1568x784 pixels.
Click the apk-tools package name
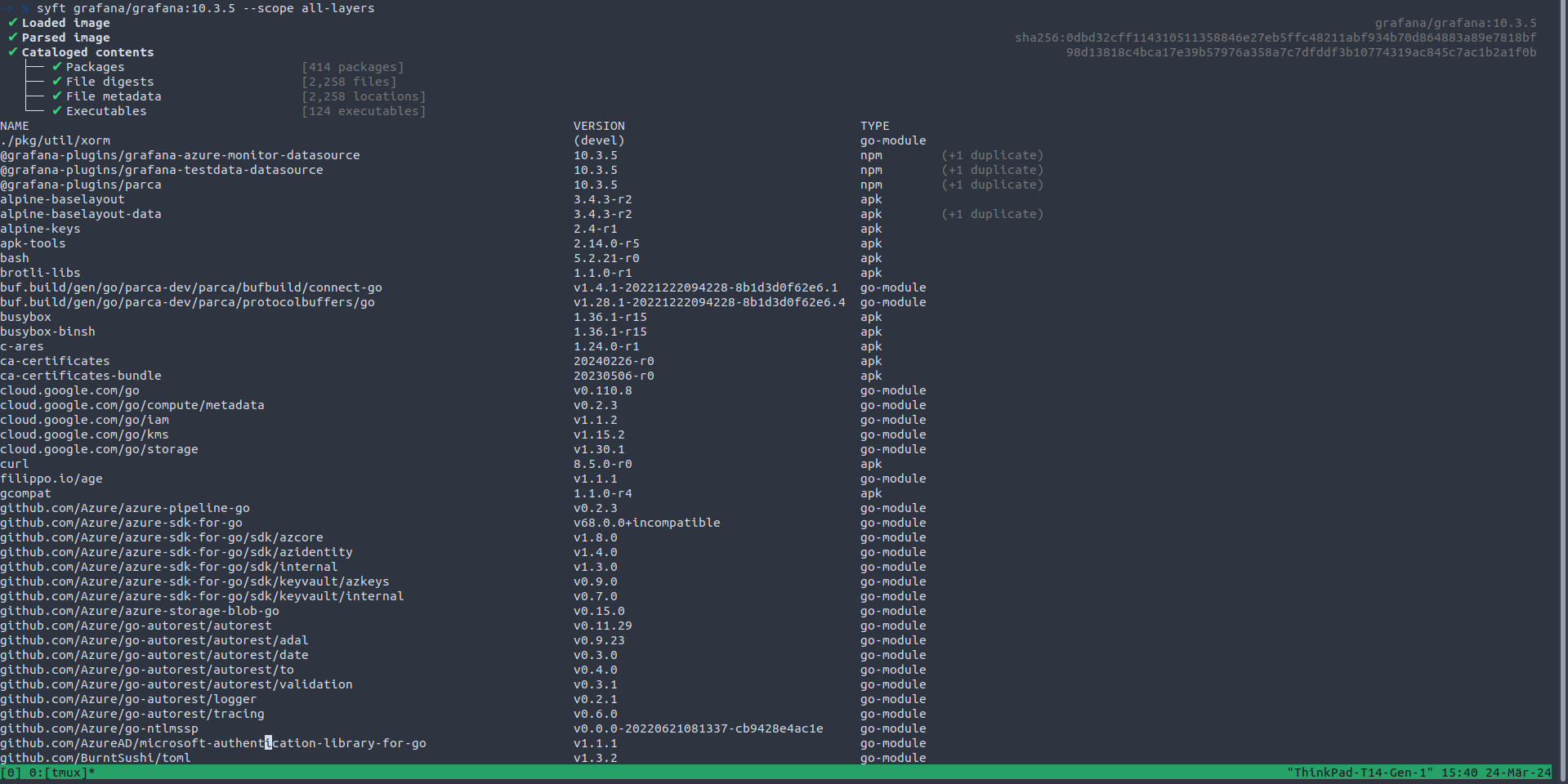pyautogui.click(x=33, y=243)
